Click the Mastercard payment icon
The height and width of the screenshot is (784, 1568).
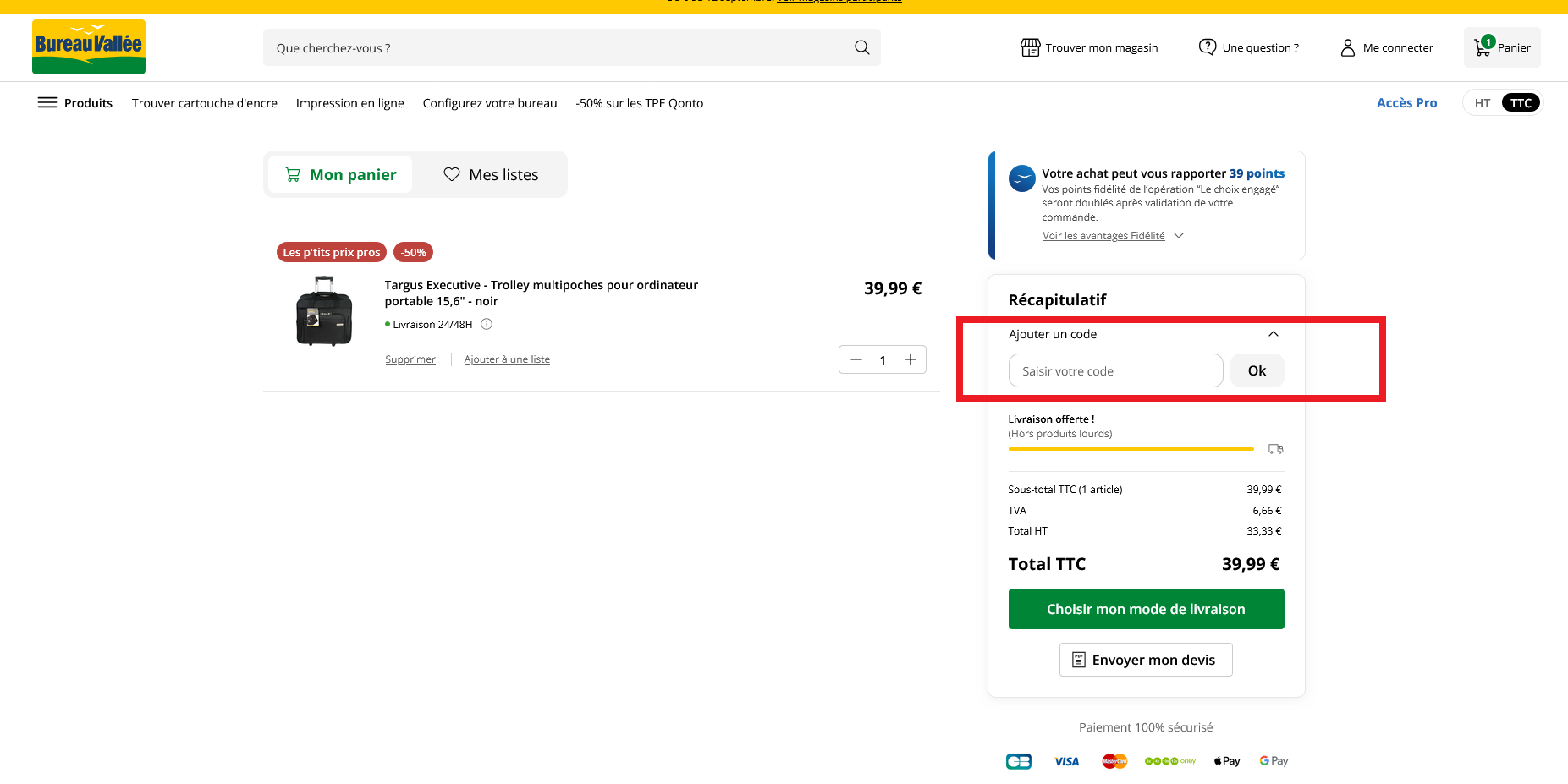click(1115, 761)
